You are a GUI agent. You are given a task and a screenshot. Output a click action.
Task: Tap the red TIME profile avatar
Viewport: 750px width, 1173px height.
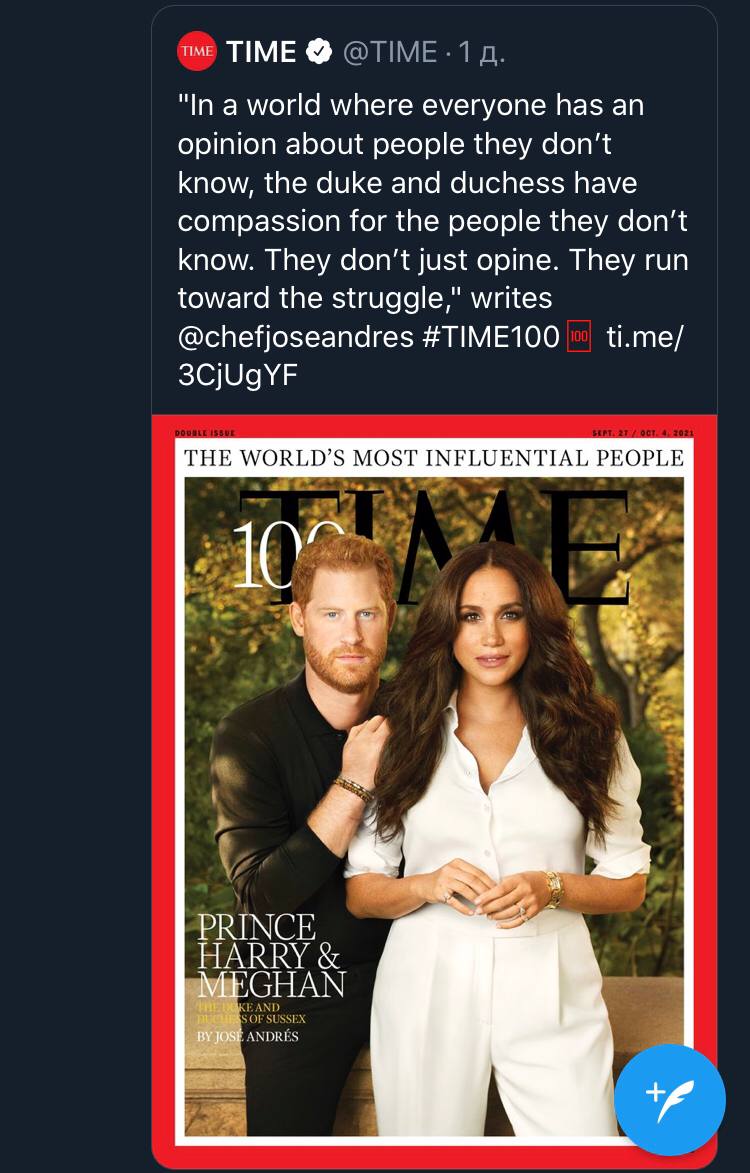(x=197, y=52)
